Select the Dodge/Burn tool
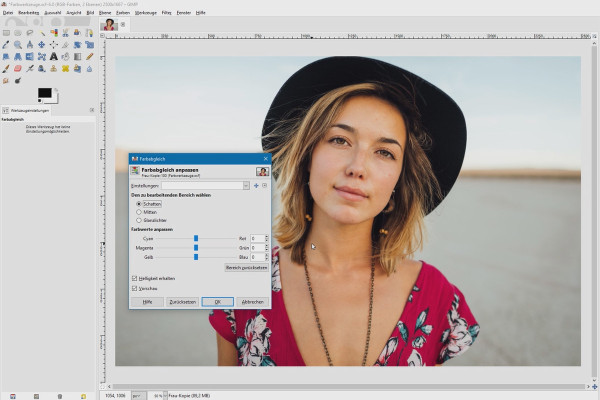 (18, 80)
